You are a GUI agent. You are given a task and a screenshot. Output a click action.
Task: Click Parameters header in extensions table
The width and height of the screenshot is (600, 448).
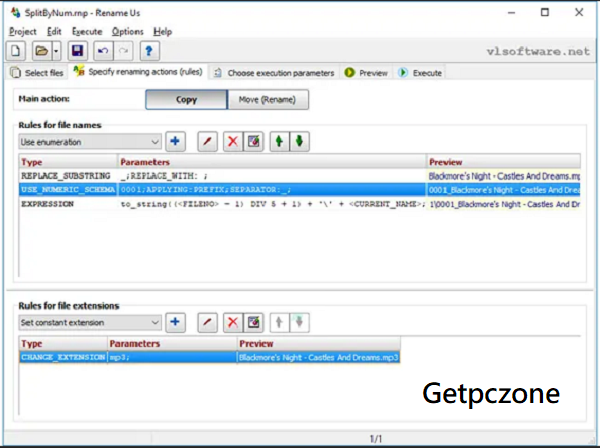(172, 343)
